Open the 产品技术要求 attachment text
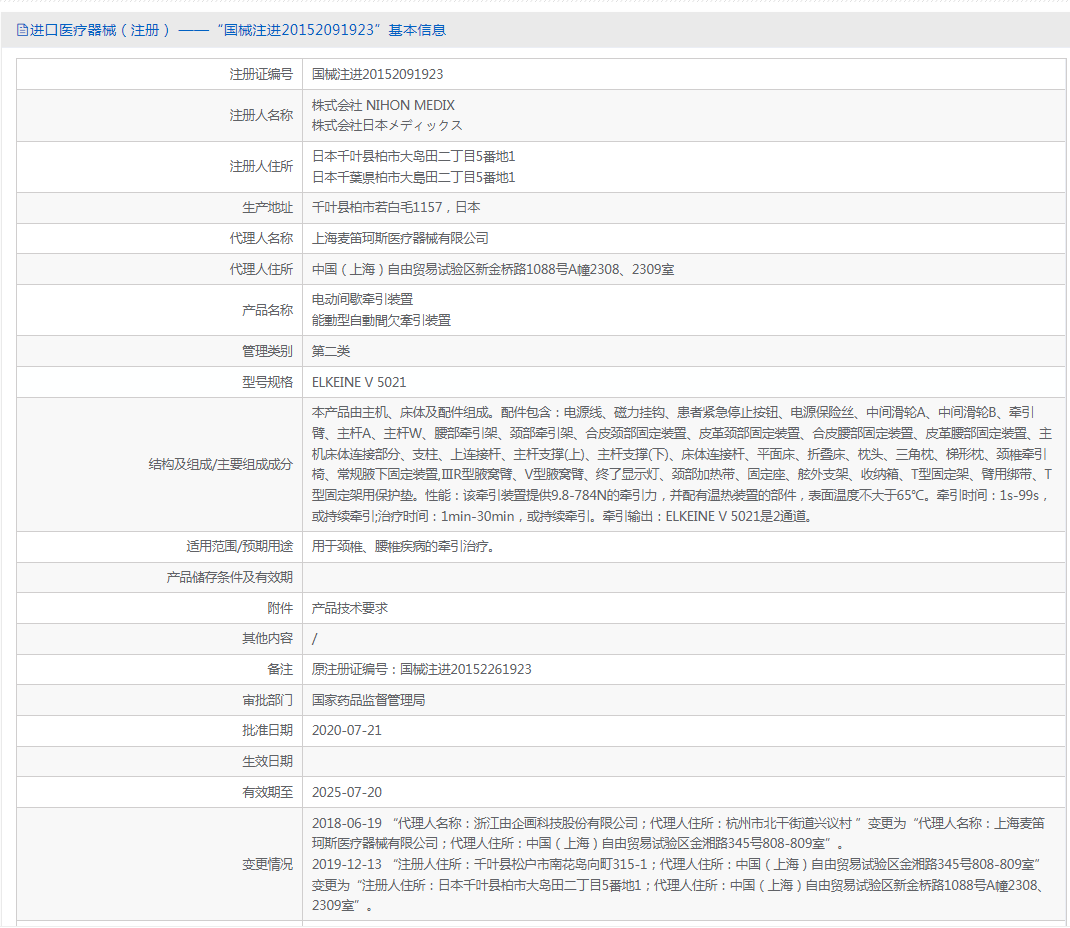Viewport: 1070px width, 928px height. 349,608
